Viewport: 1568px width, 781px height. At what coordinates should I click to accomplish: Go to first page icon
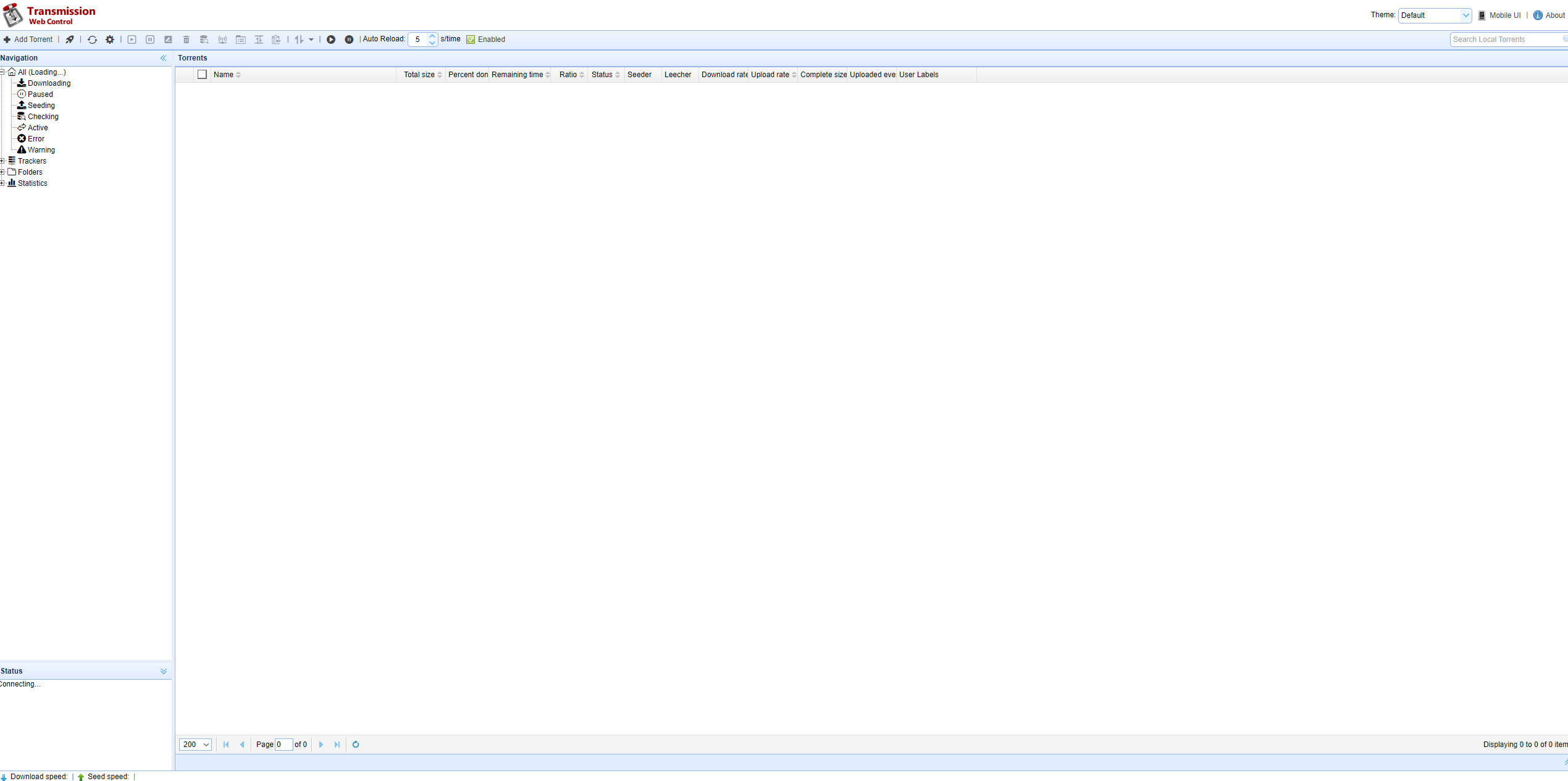coord(226,745)
